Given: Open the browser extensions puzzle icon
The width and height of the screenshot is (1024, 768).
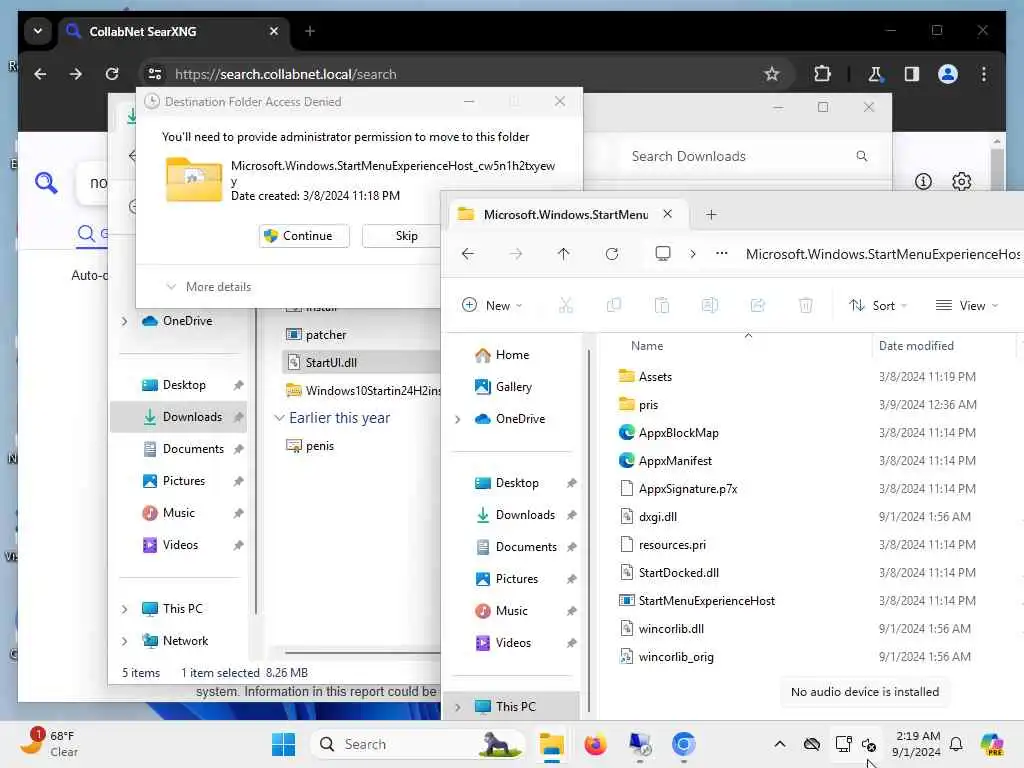Looking at the screenshot, I should (x=822, y=74).
